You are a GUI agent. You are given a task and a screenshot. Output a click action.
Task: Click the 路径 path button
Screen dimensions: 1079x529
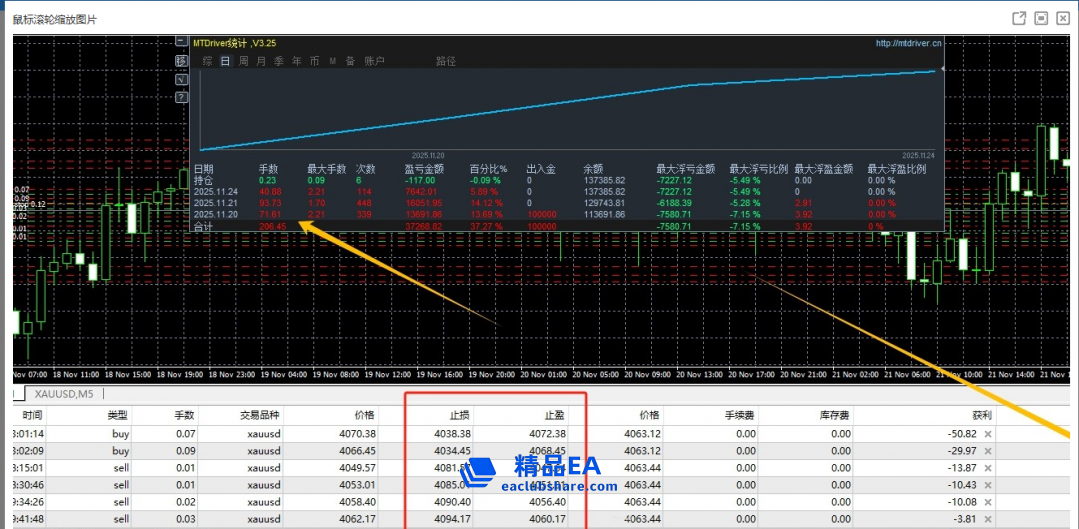click(x=445, y=61)
